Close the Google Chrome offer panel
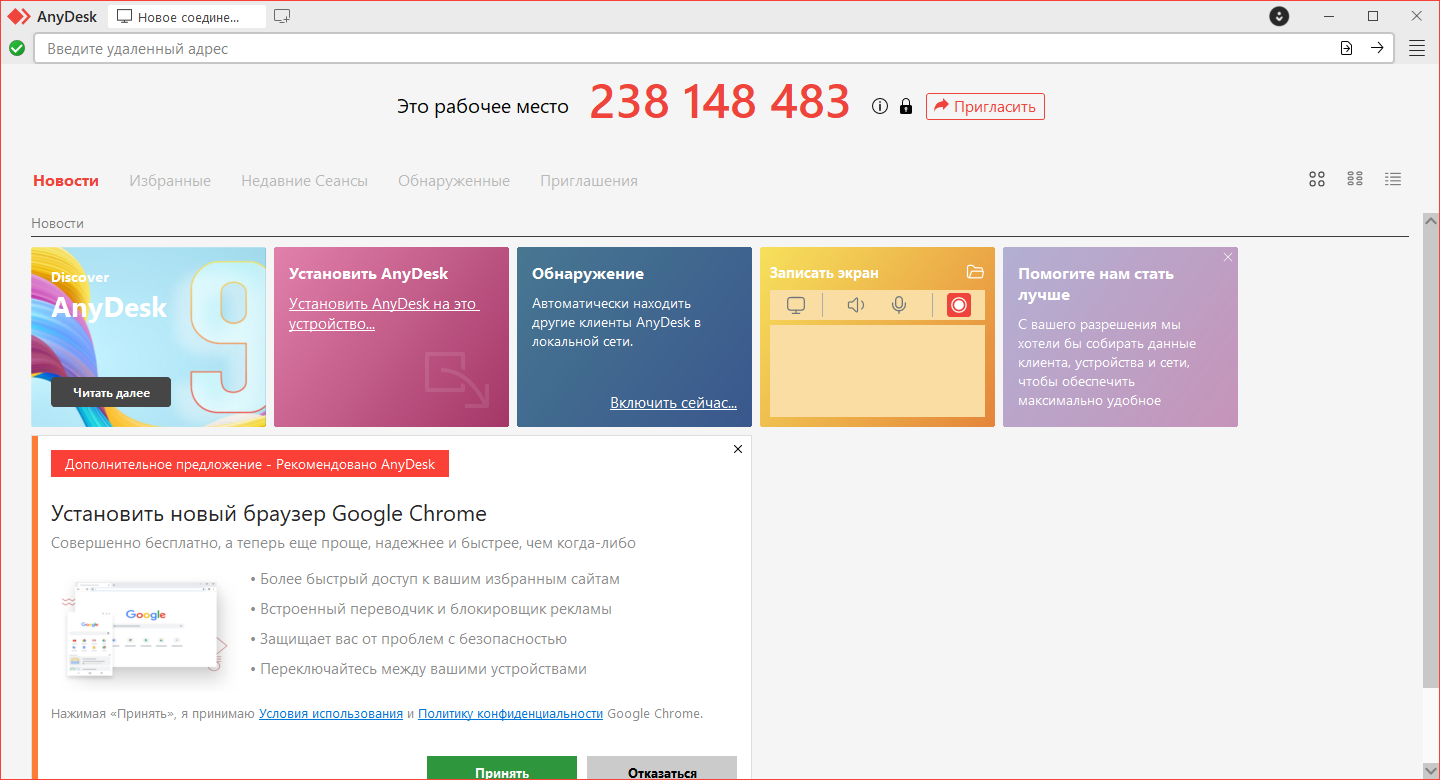 click(738, 449)
